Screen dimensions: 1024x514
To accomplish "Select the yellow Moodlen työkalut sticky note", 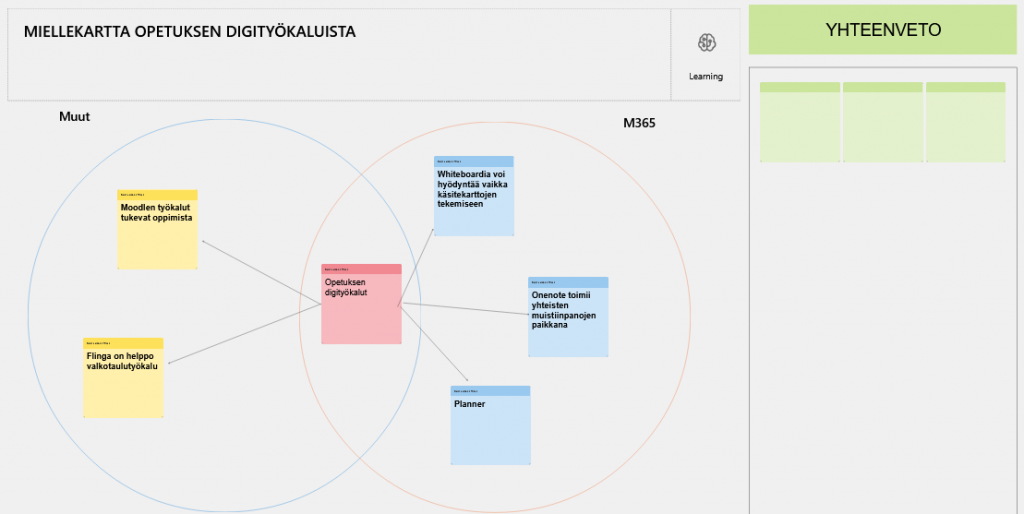I will coord(157,235).
